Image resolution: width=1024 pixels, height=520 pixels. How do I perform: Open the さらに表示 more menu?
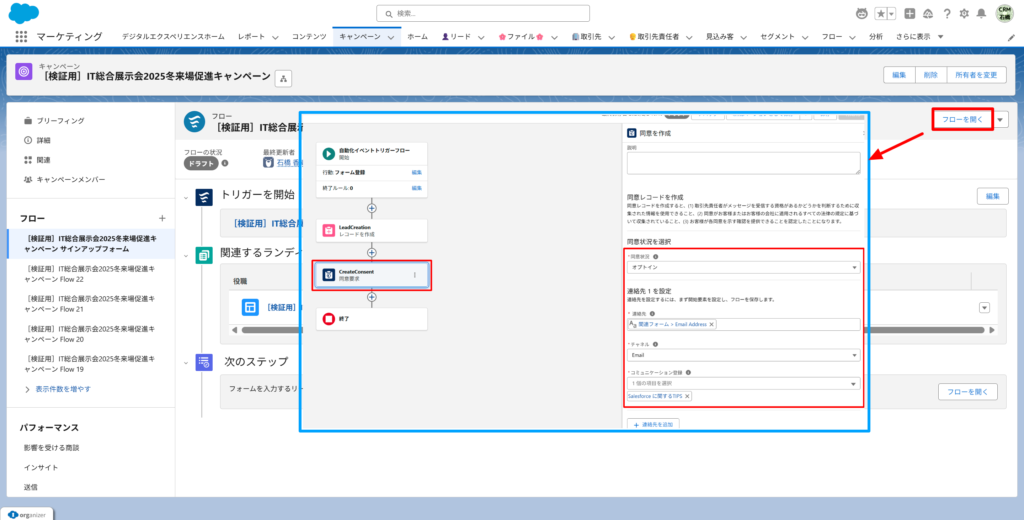click(920, 37)
